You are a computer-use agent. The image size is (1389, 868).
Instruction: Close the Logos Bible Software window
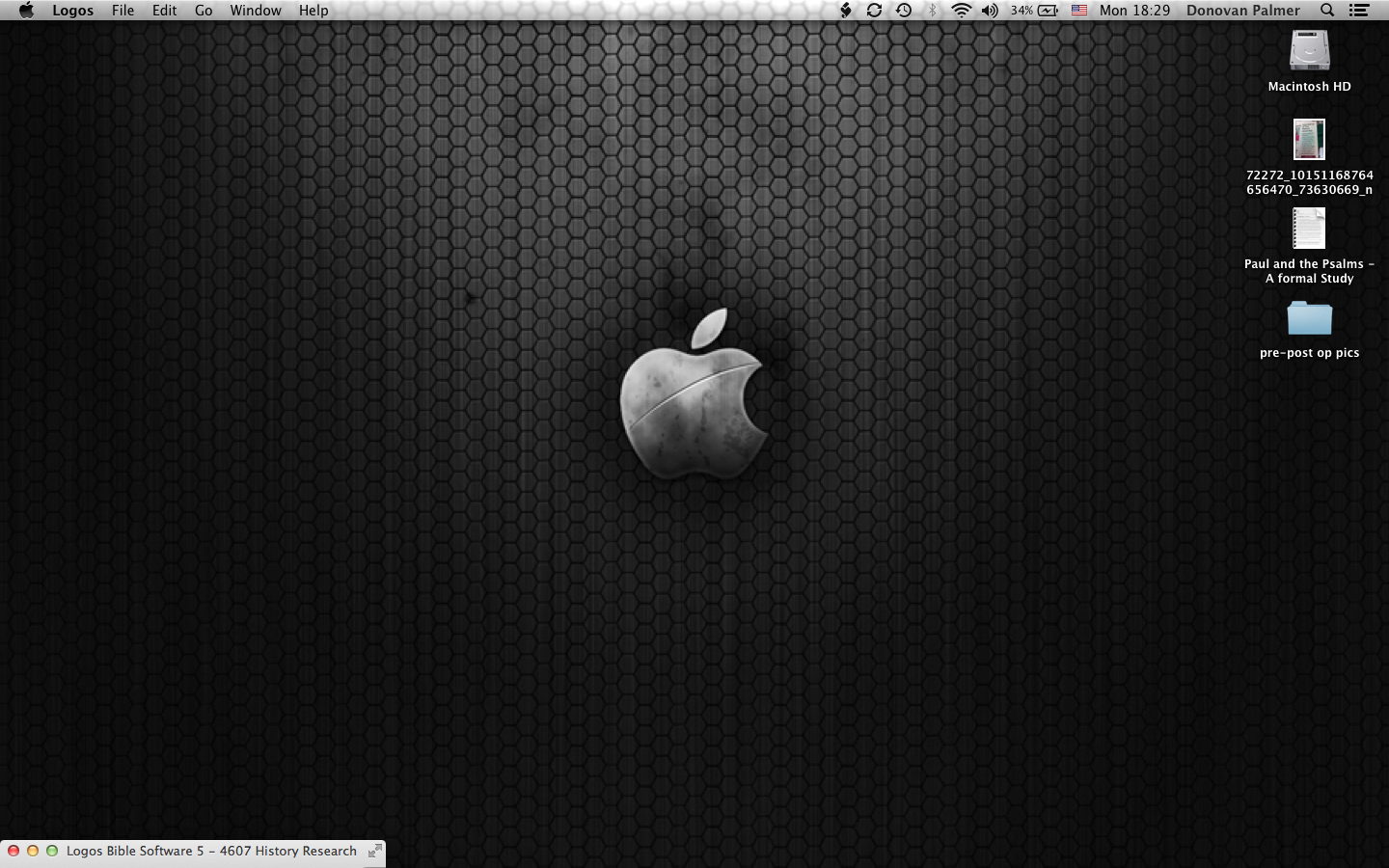tap(14, 851)
